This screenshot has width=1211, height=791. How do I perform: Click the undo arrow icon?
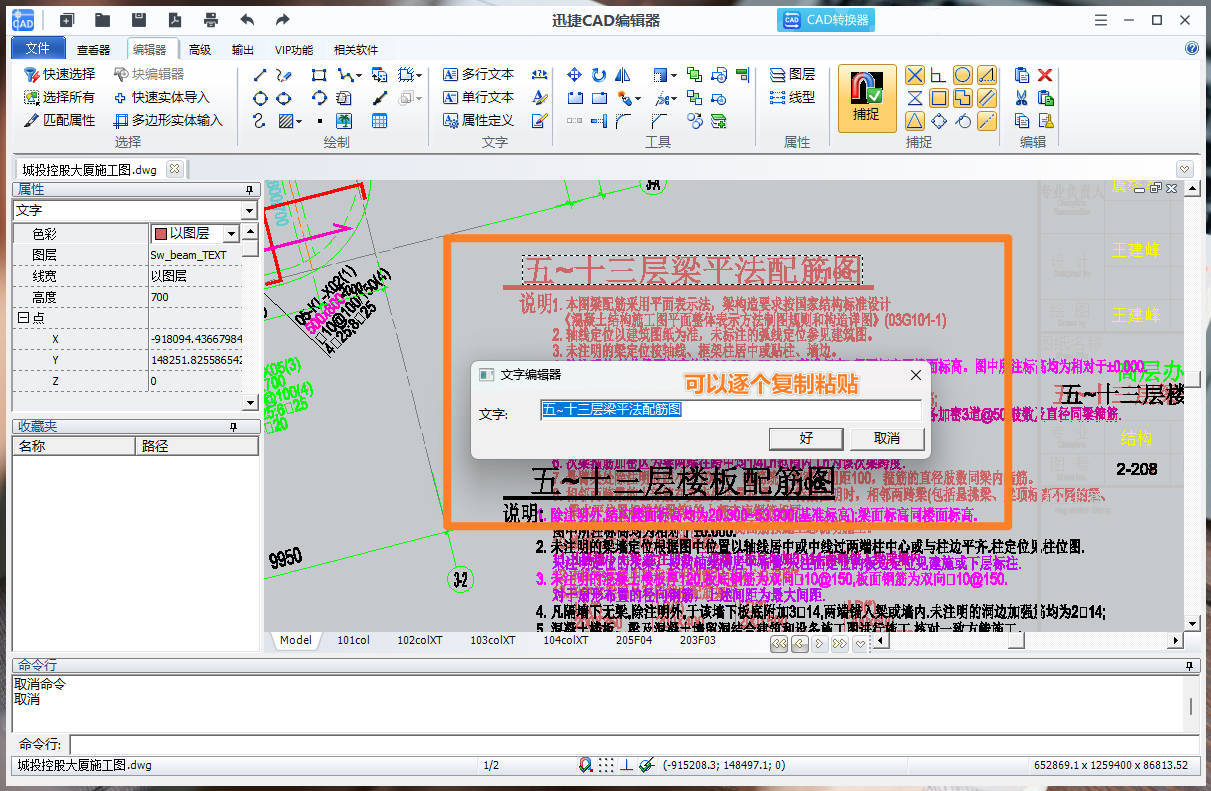coord(247,20)
